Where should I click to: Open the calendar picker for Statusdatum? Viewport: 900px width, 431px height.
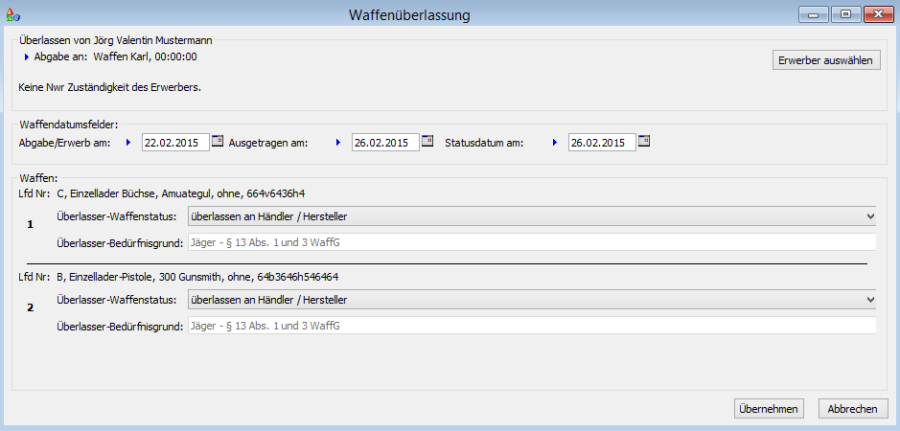coord(644,142)
